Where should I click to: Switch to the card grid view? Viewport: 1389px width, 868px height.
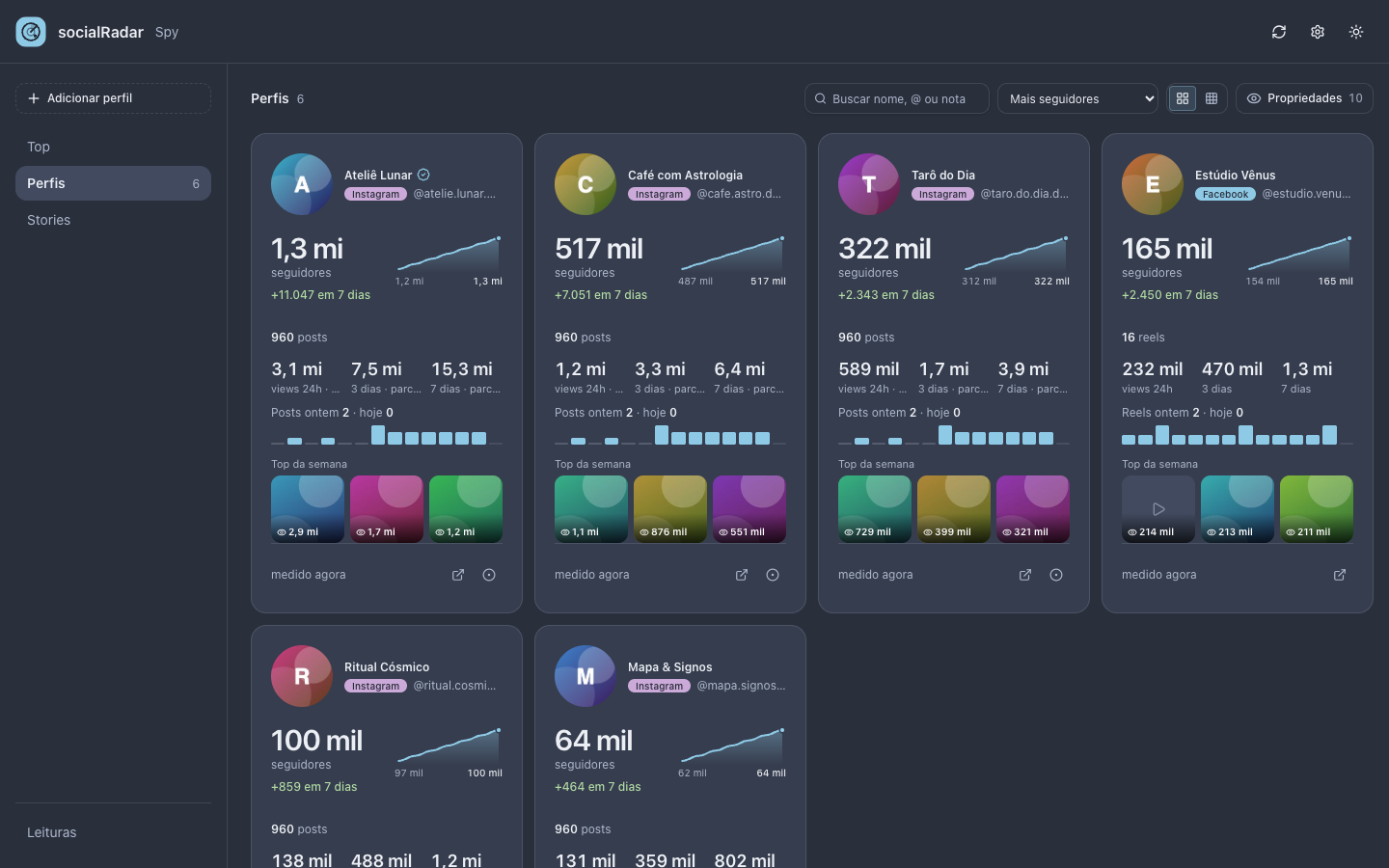[1183, 98]
